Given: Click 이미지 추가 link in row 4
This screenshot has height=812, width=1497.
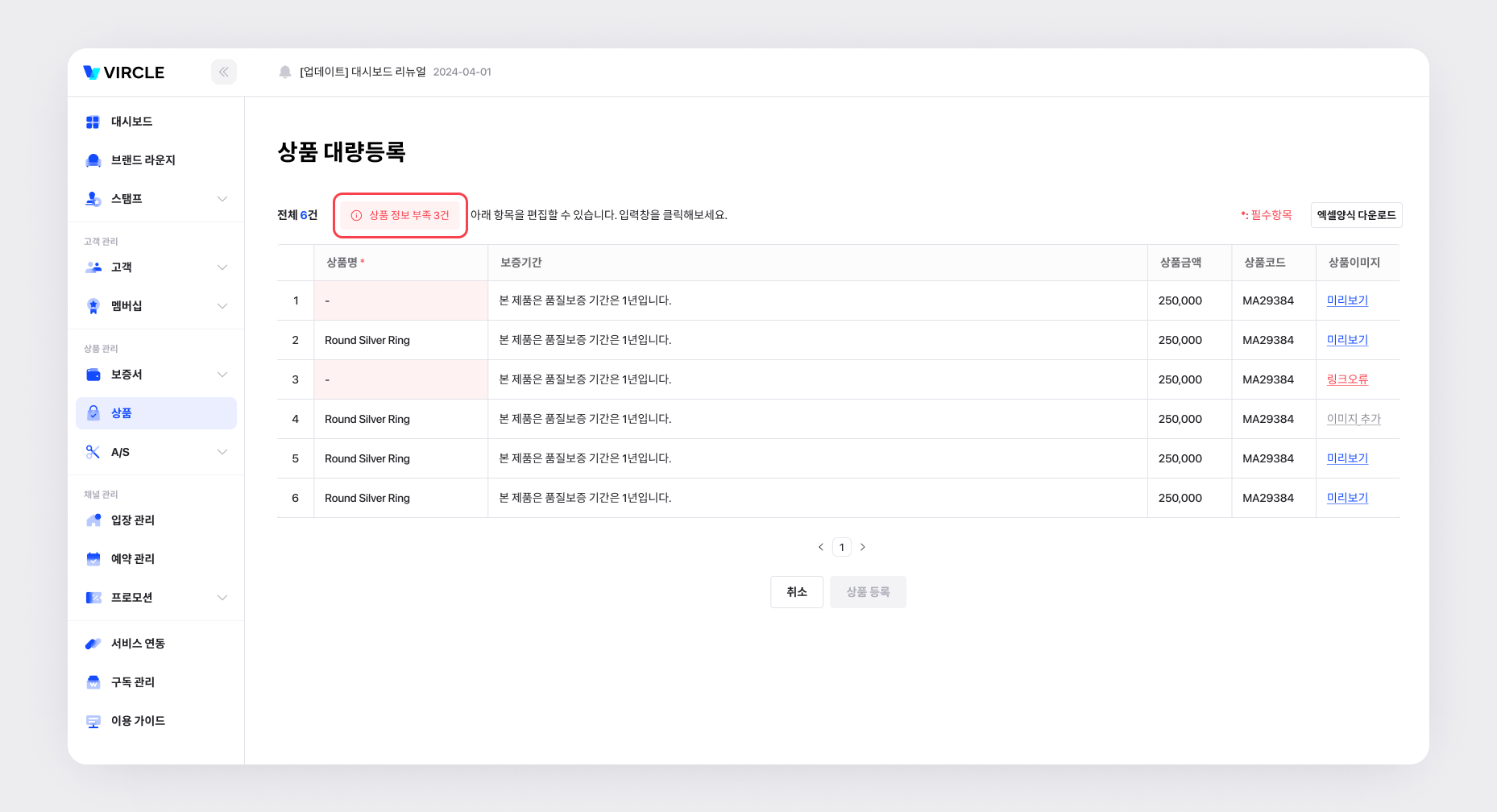Looking at the screenshot, I should coord(1354,419).
